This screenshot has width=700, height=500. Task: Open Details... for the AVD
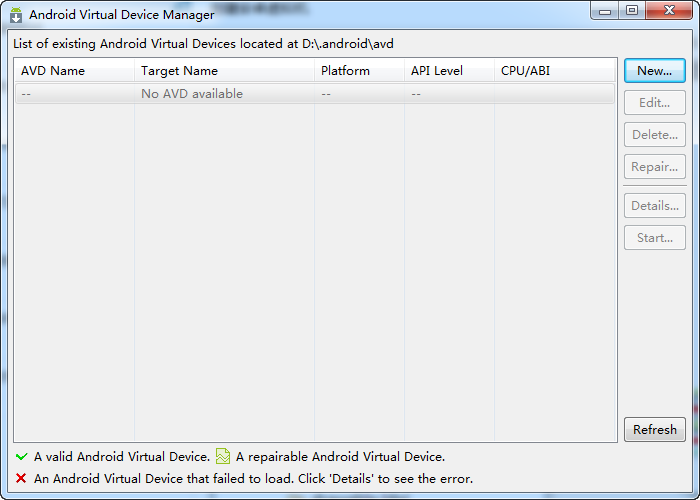click(x=655, y=206)
